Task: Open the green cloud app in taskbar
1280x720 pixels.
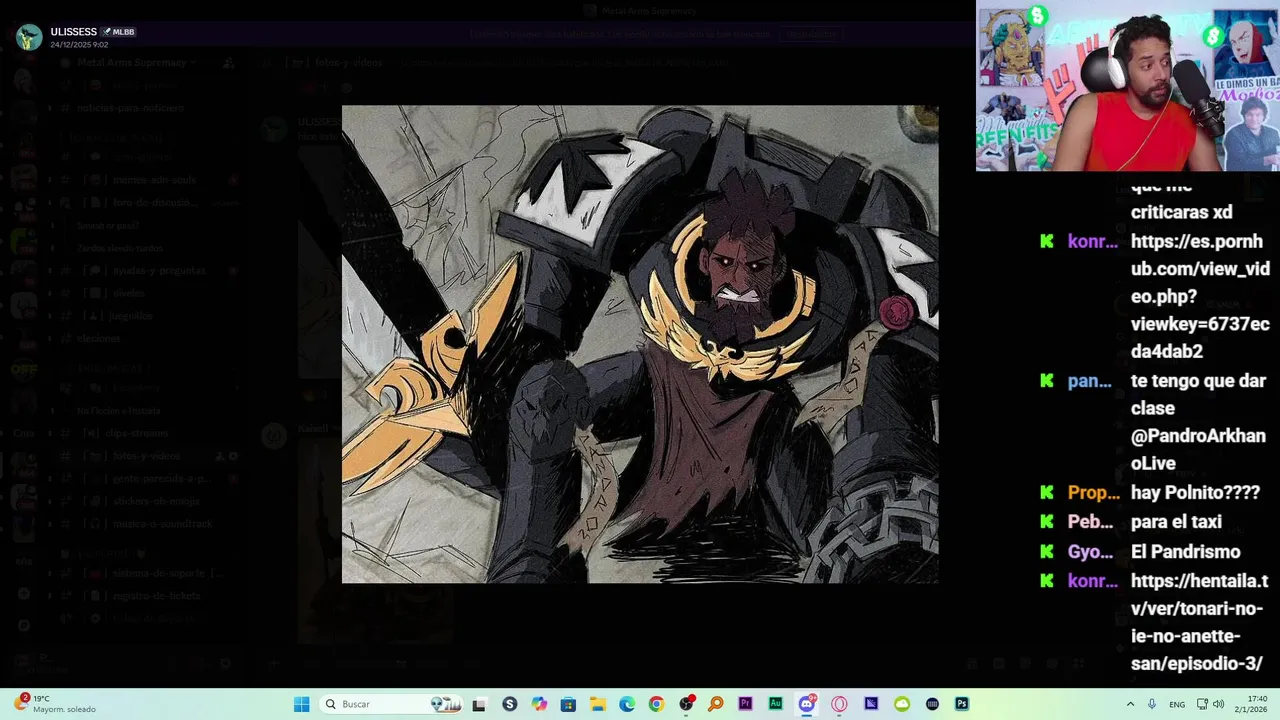Action: point(902,704)
